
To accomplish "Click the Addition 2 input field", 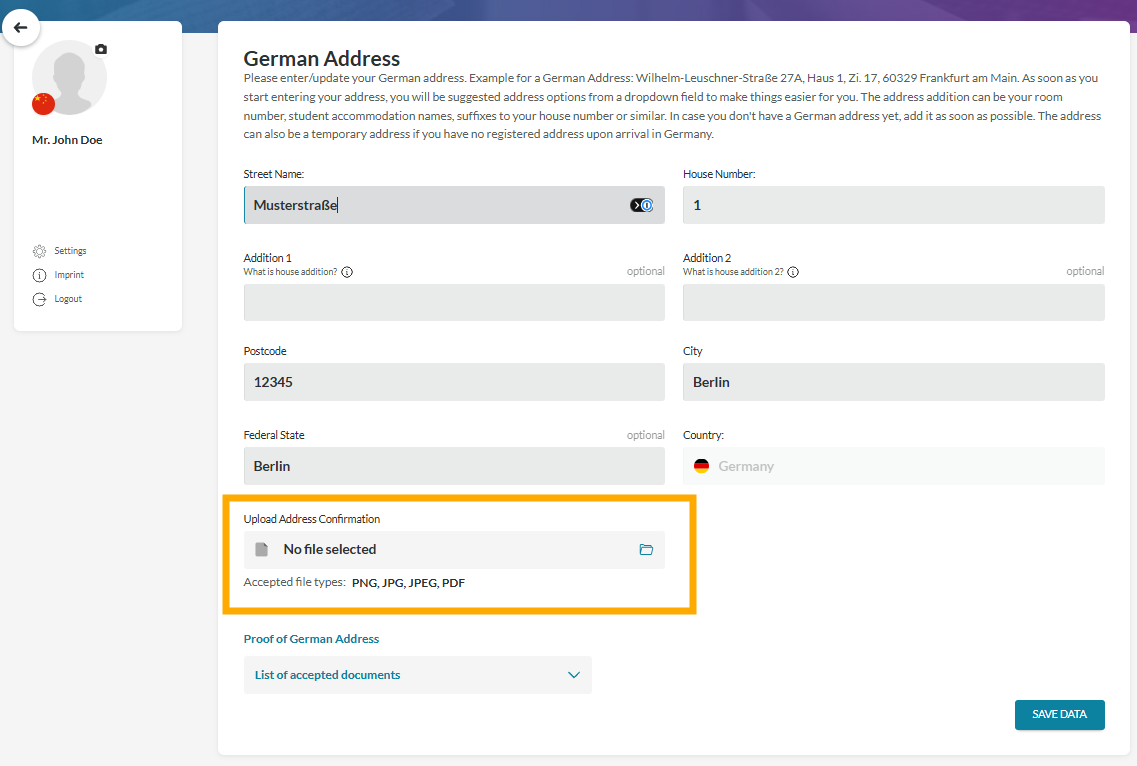I will point(893,302).
